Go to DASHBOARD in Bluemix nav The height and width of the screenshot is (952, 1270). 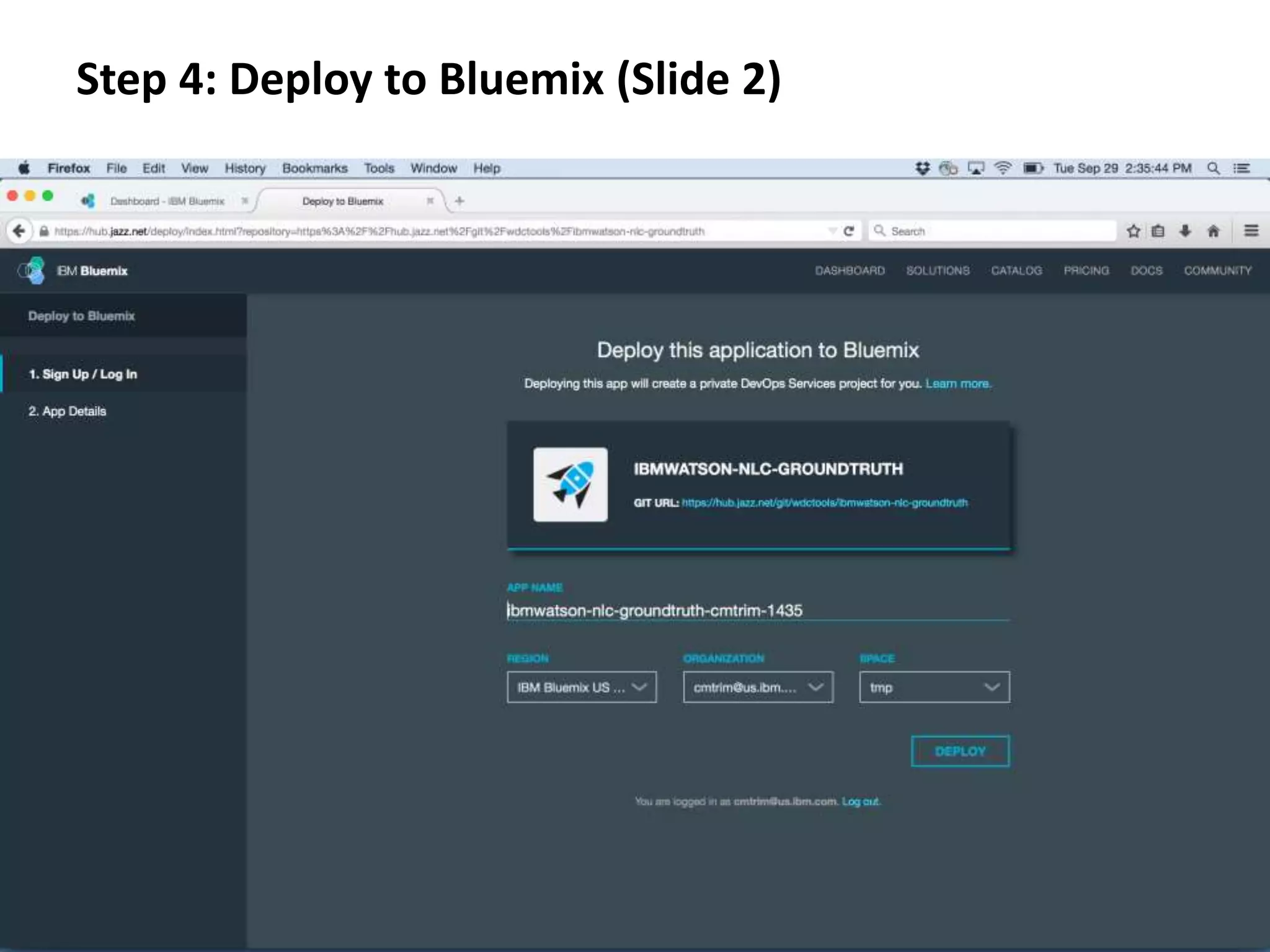(850, 271)
